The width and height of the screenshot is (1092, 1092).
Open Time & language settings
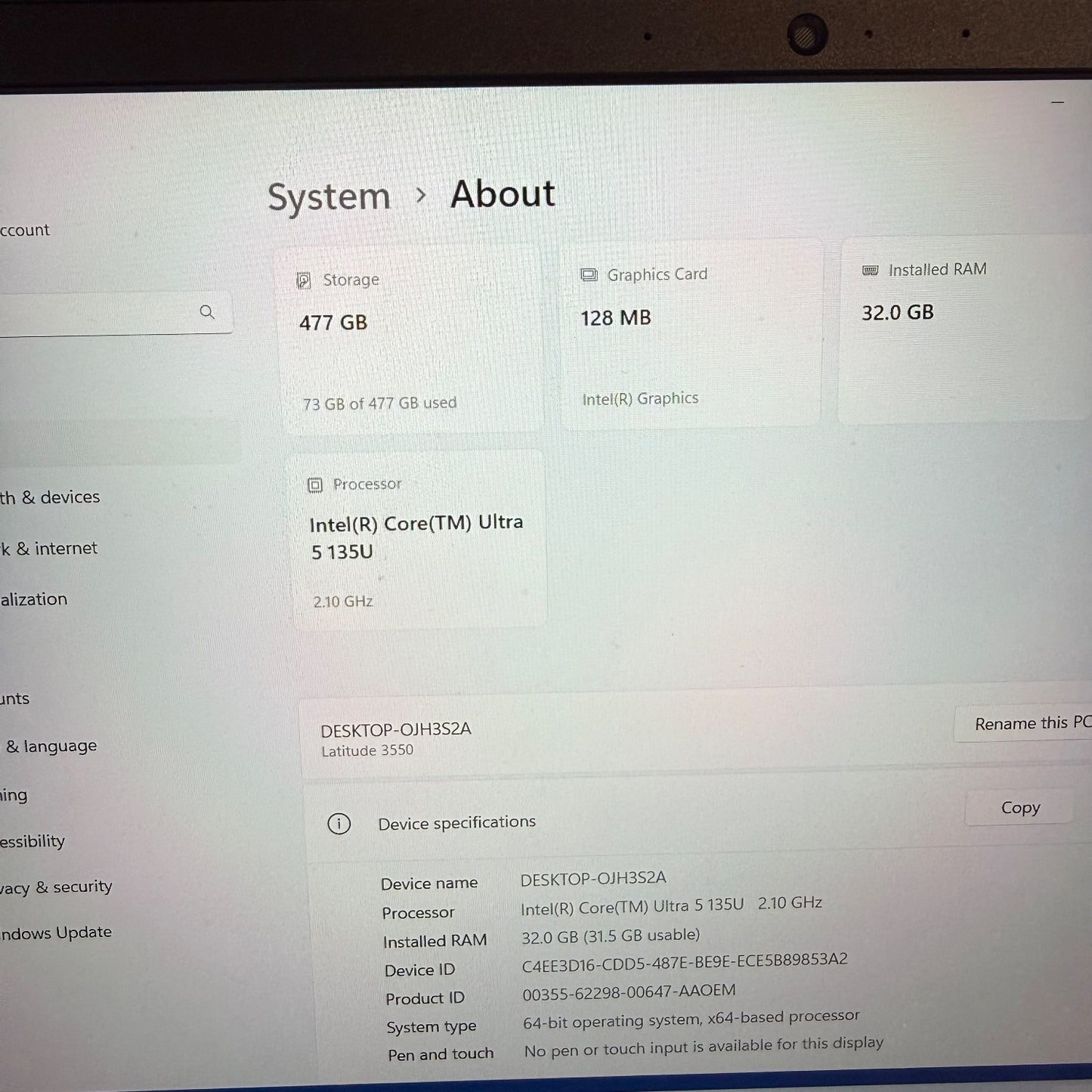(x=51, y=746)
